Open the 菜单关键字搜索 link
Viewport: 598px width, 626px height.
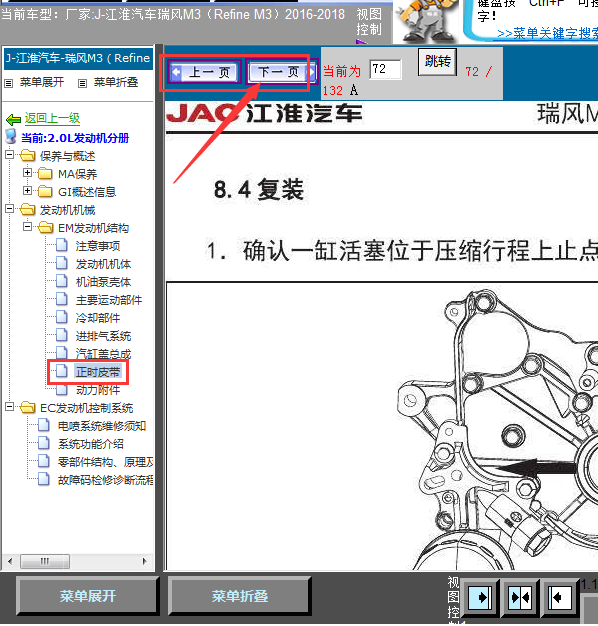(547, 33)
